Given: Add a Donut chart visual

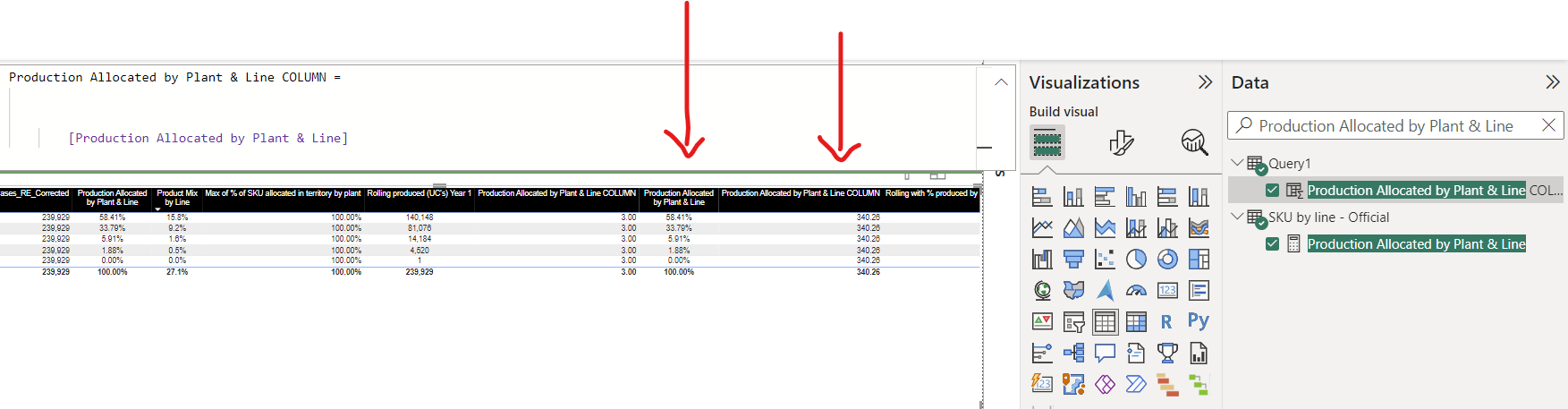Looking at the screenshot, I should tap(1167, 259).
